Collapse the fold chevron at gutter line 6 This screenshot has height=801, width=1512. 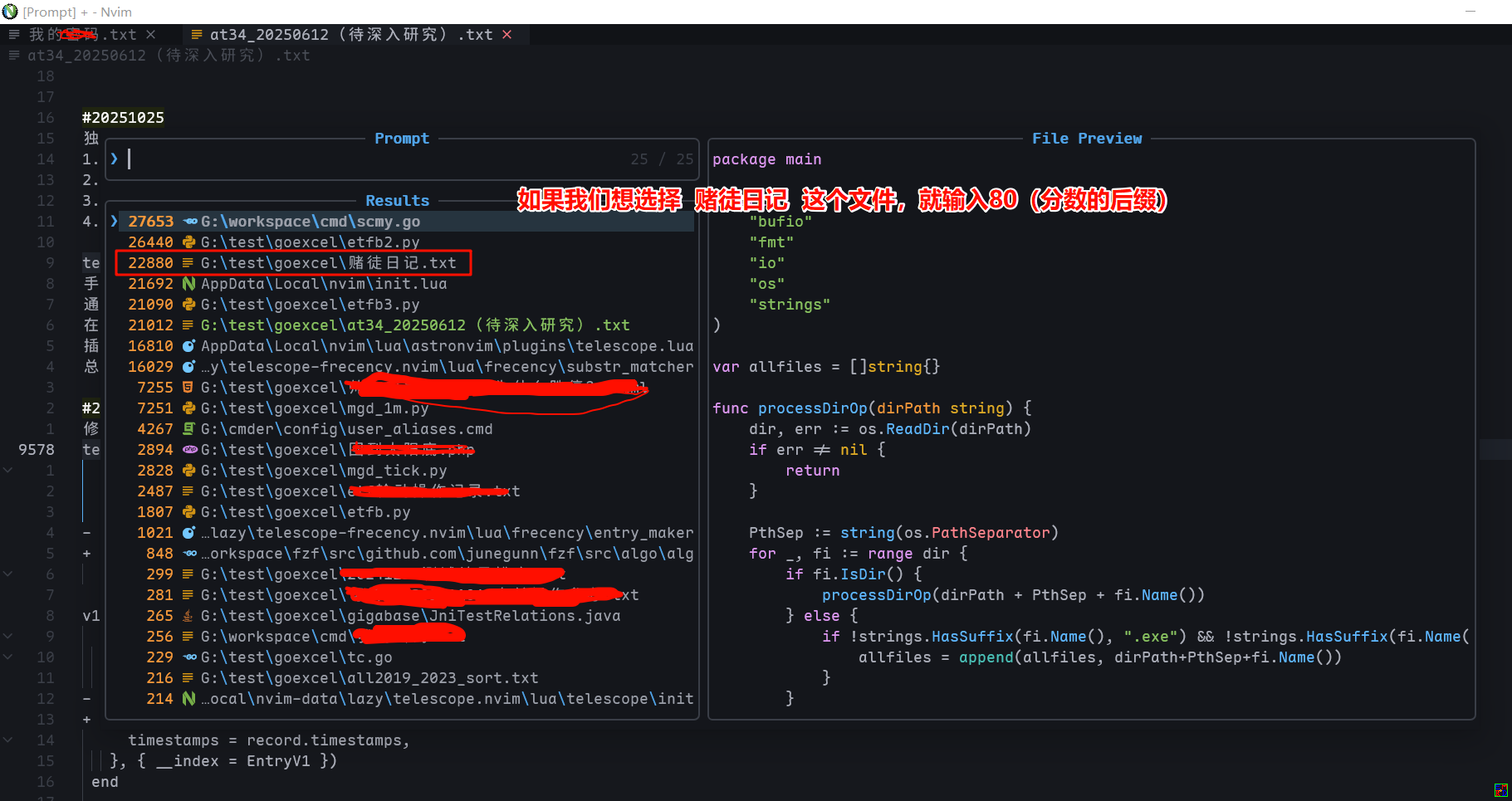point(7,574)
